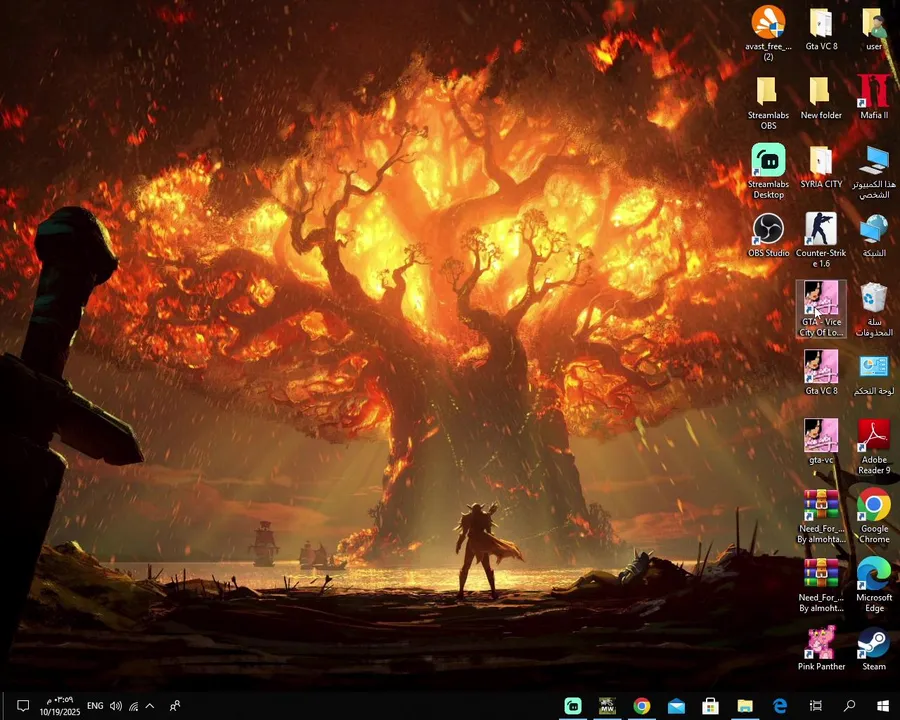Image resolution: width=900 pixels, height=720 pixels.
Task: Open the Microsoft Store taskbar icon
Action: pyautogui.click(x=710, y=706)
